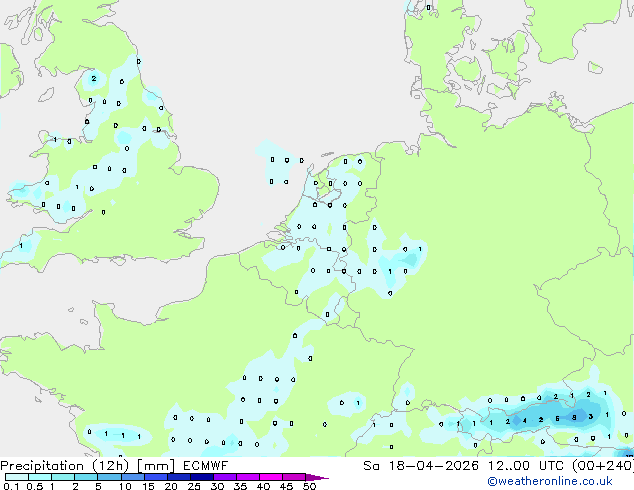Pick the 20–25 mm legend colour
Screen dimensions: 634x490
click(179, 477)
